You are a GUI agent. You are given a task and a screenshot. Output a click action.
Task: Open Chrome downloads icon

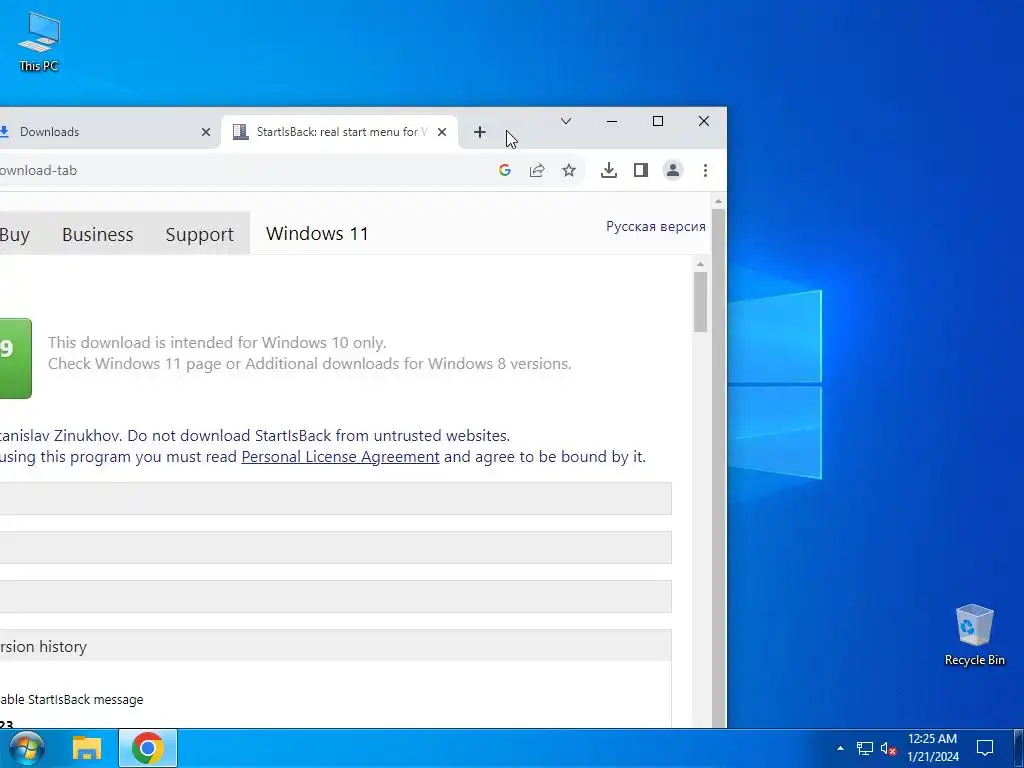tap(609, 170)
